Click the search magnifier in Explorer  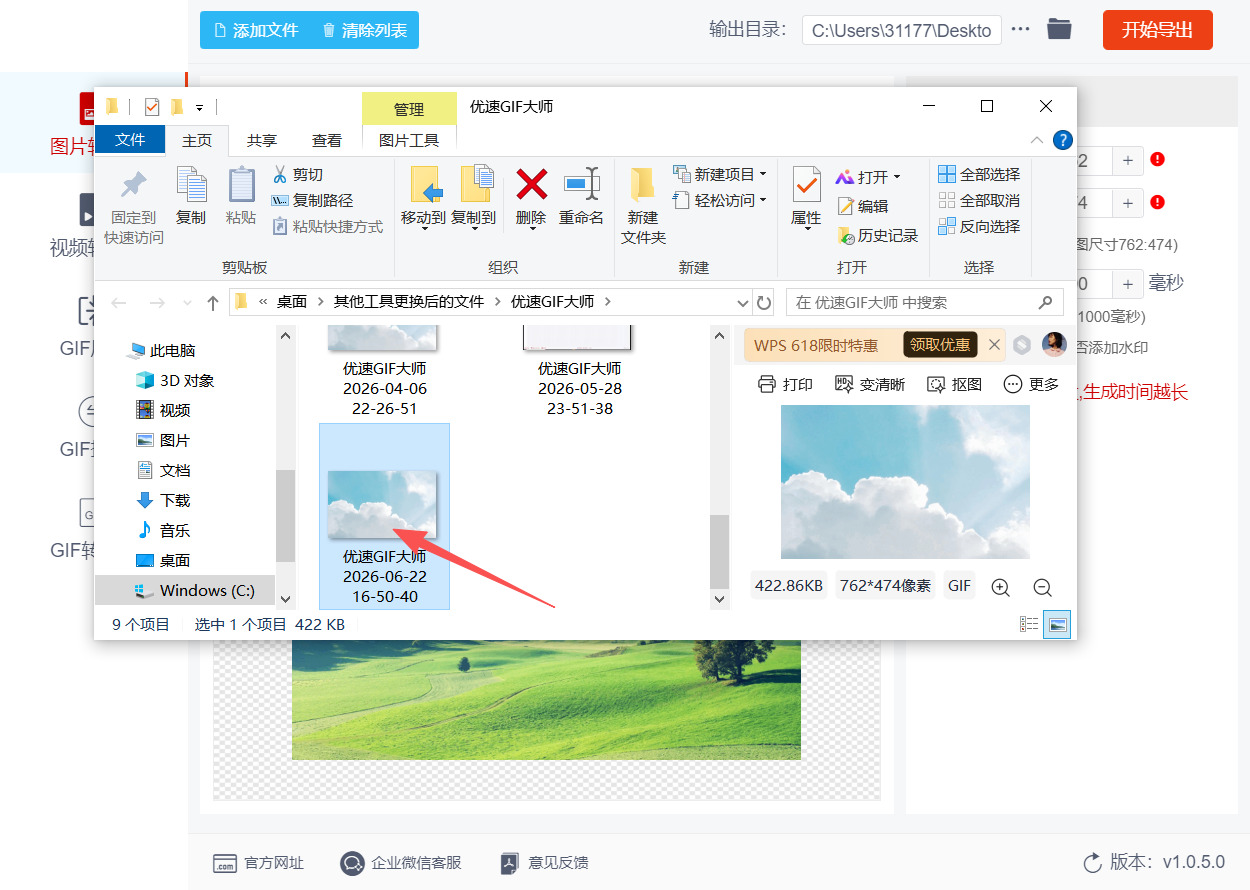click(x=1046, y=302)
